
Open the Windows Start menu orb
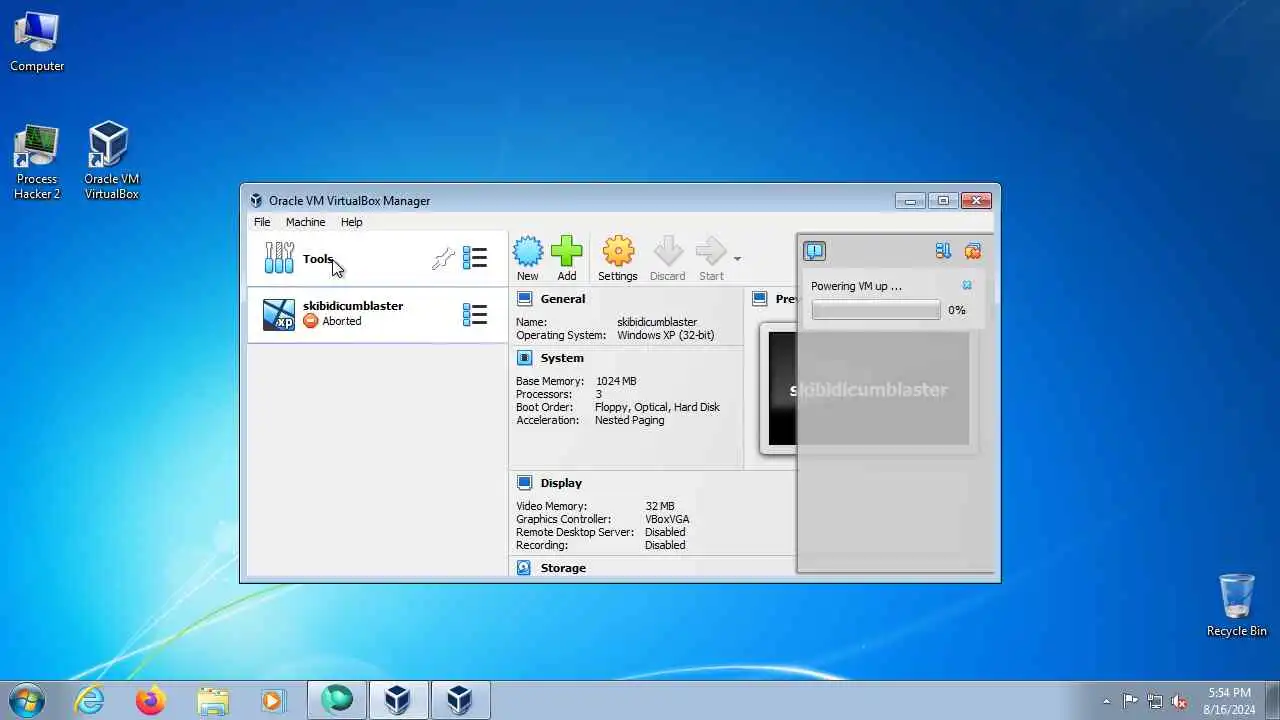(x=27, y=700)
